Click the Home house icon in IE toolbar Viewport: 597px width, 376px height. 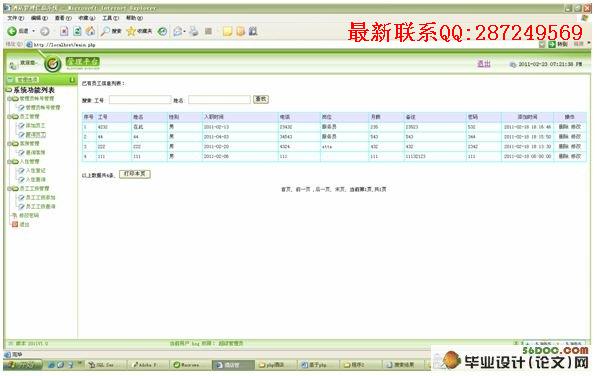click(x=90, y=31)
